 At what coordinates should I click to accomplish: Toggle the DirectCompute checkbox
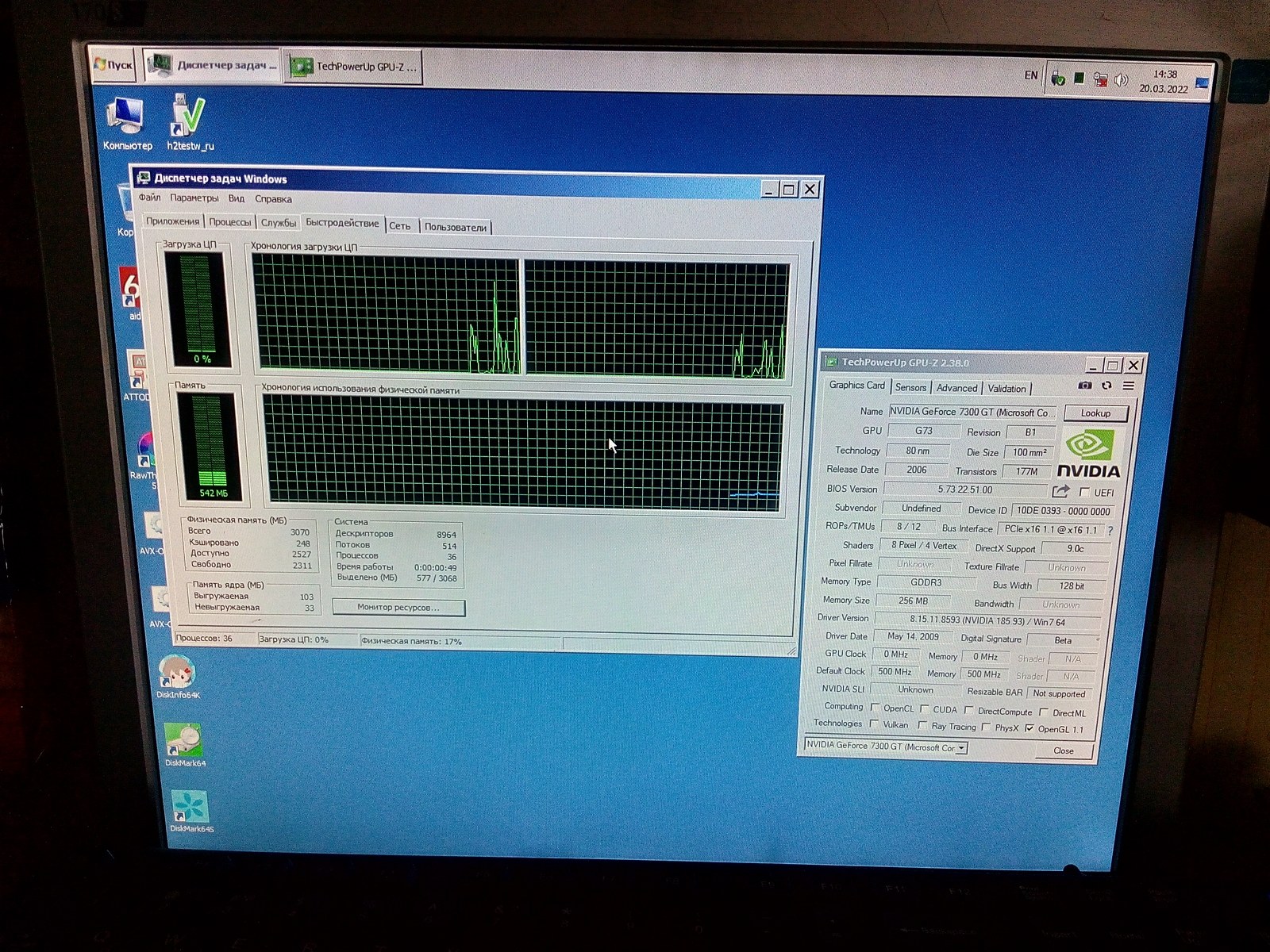(968, 711)
